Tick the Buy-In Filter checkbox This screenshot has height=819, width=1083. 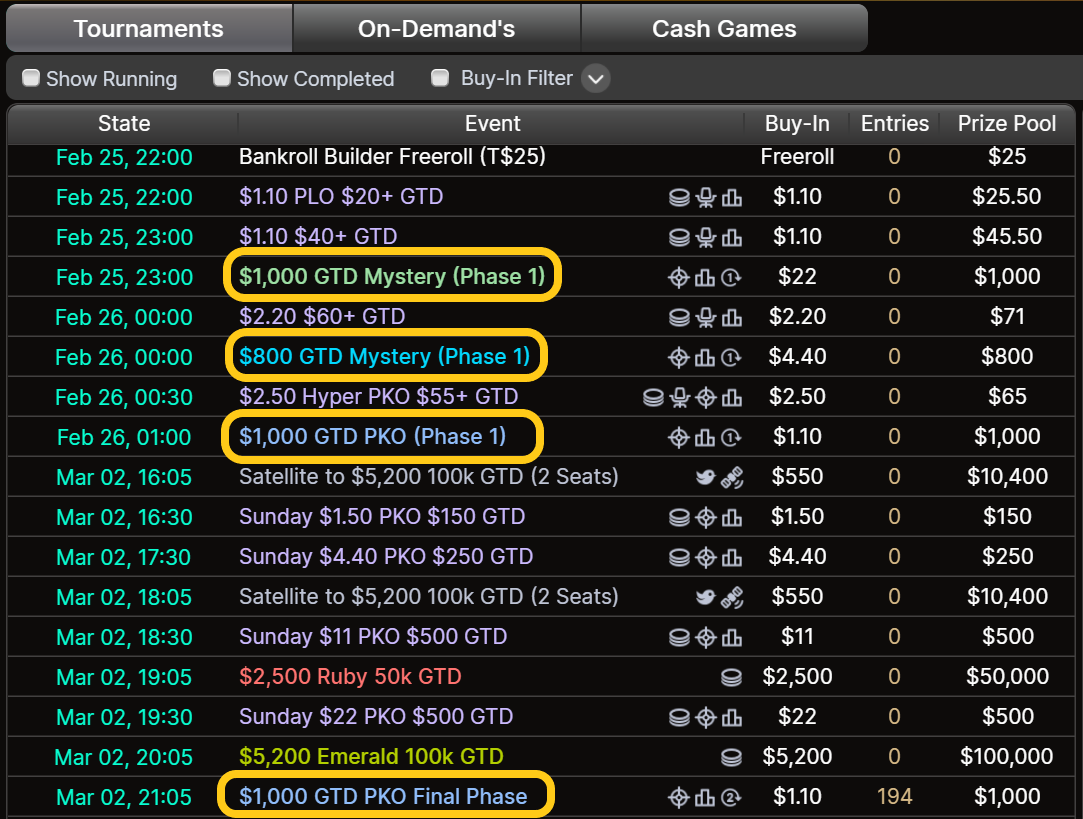440,78
